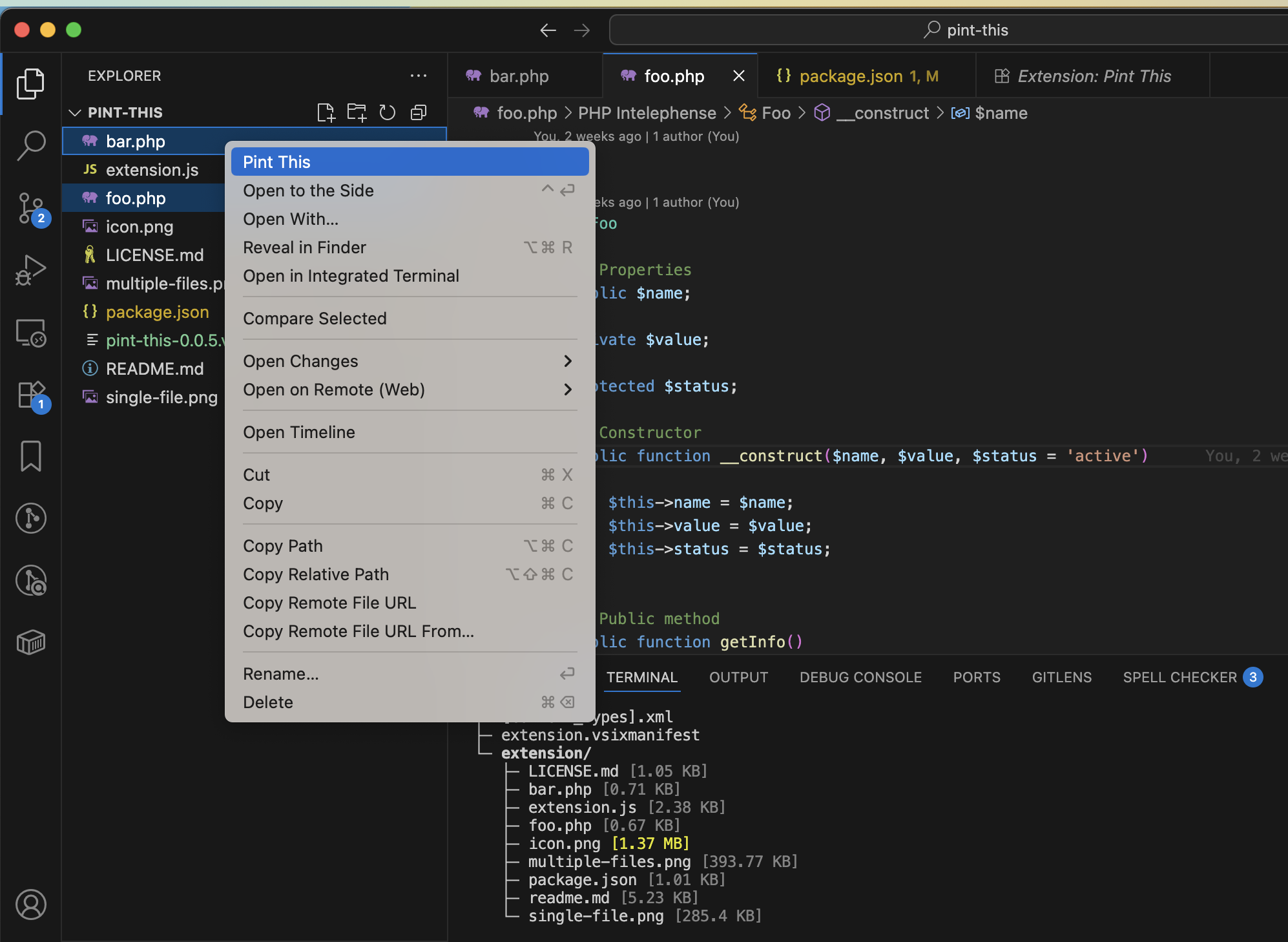Viewport: 1288px width, 942px height.
Task: Open Remote Explorer in activity bar
Action: (x=31, y=333)
